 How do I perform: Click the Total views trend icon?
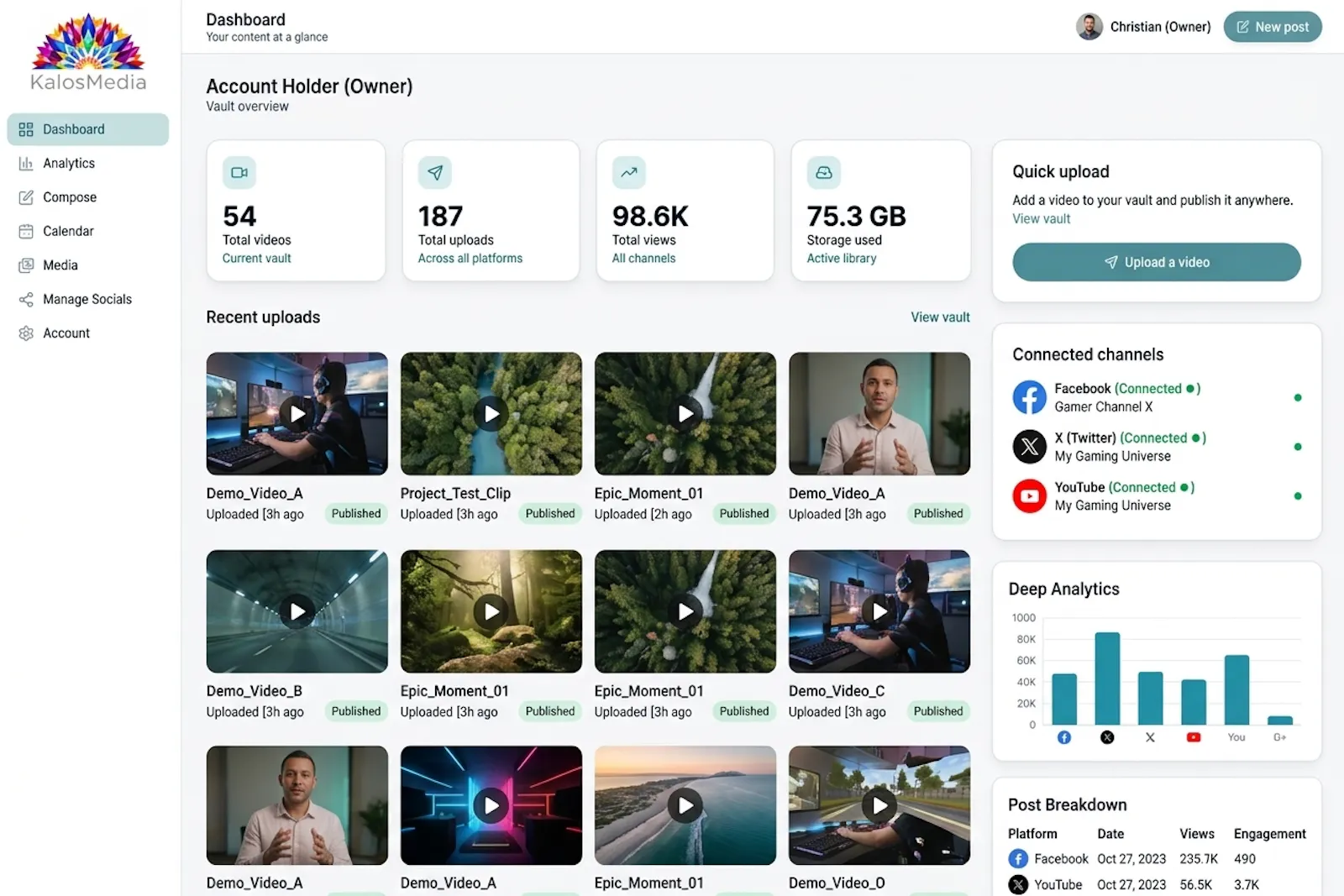tap(629, 173)
